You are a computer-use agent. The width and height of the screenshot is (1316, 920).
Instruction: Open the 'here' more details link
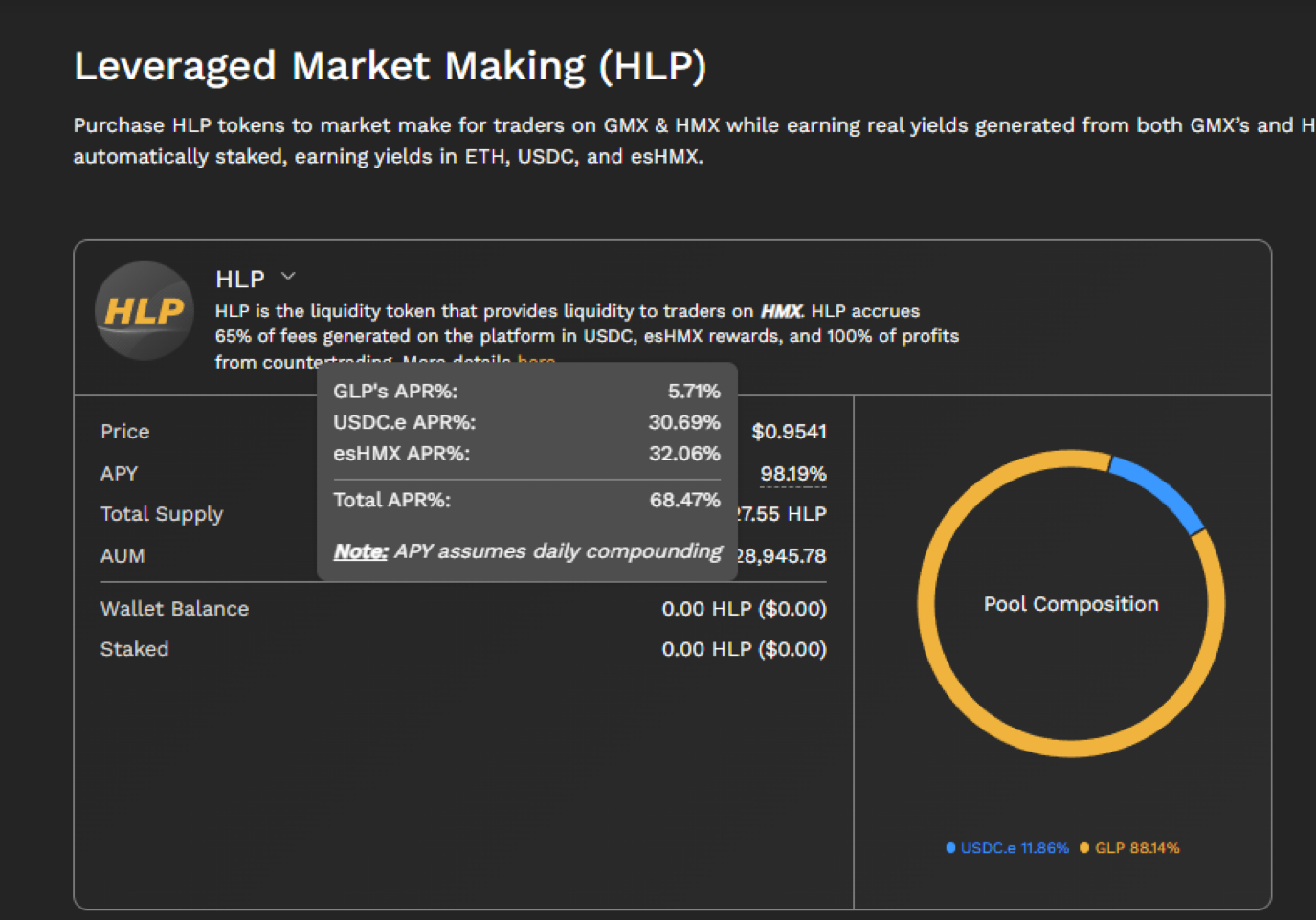coord(536,361)
